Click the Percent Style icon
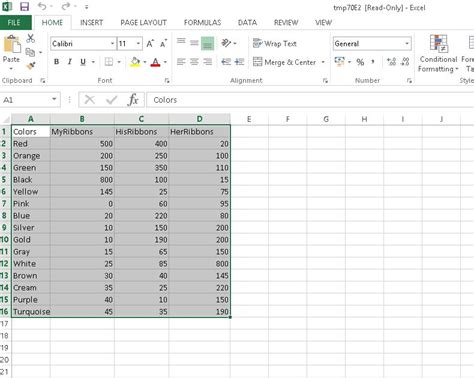 coord(360,62)
